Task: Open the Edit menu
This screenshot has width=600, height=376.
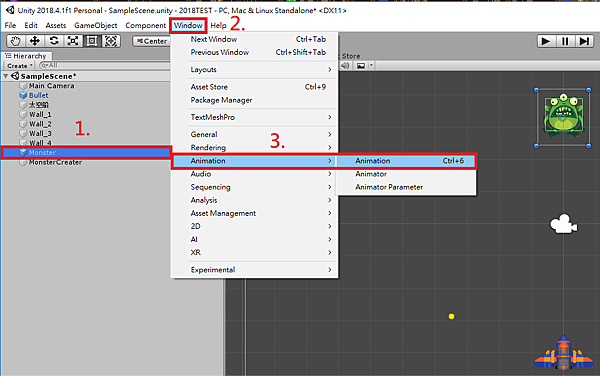Action: click(31, 25)
